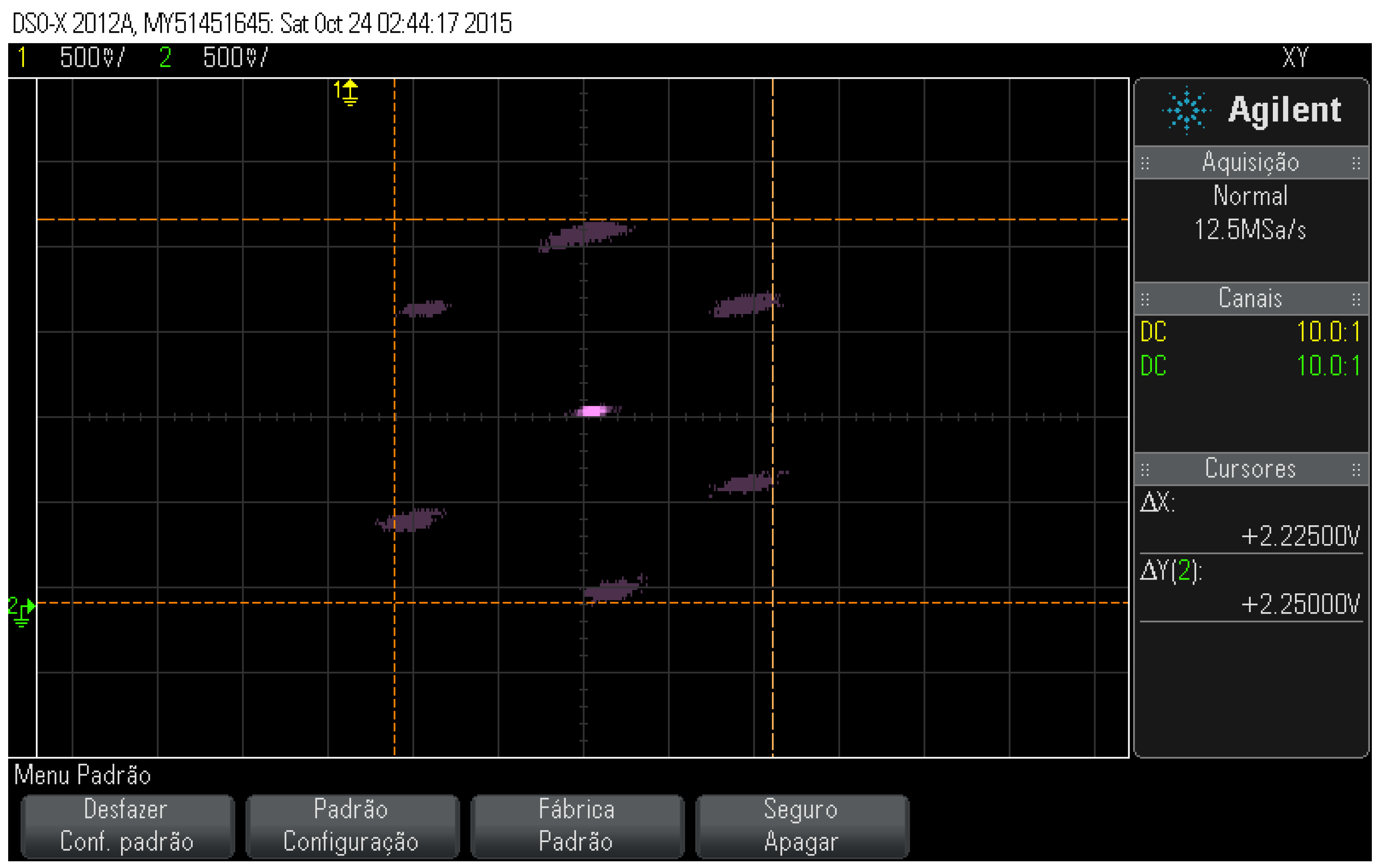Screen dimensions: 1380x868
Task: Click the yellow channel 1 indicator number
Action: pyautogui.click(x=22, y=57)
